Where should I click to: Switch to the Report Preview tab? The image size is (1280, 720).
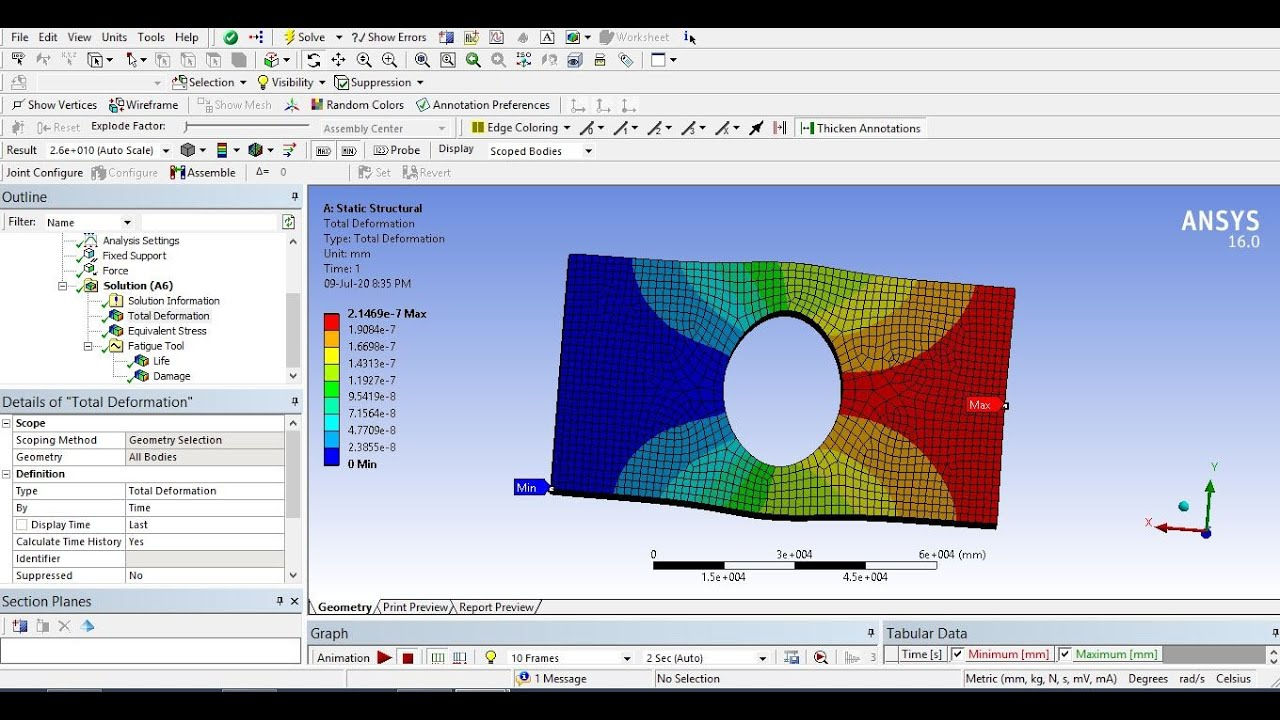point(496,607)
